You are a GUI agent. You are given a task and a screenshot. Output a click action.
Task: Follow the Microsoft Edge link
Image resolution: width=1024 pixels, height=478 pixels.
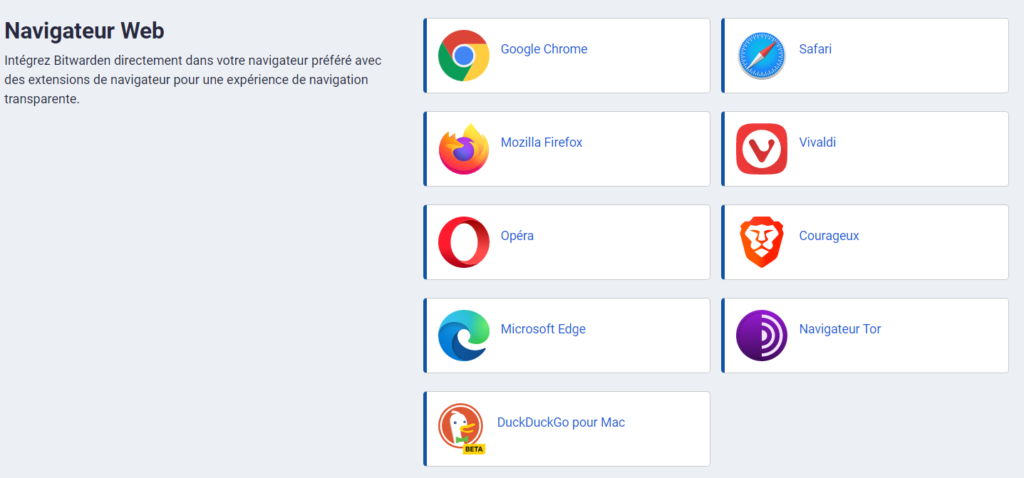pyautogui.click(x=543, y=329)
